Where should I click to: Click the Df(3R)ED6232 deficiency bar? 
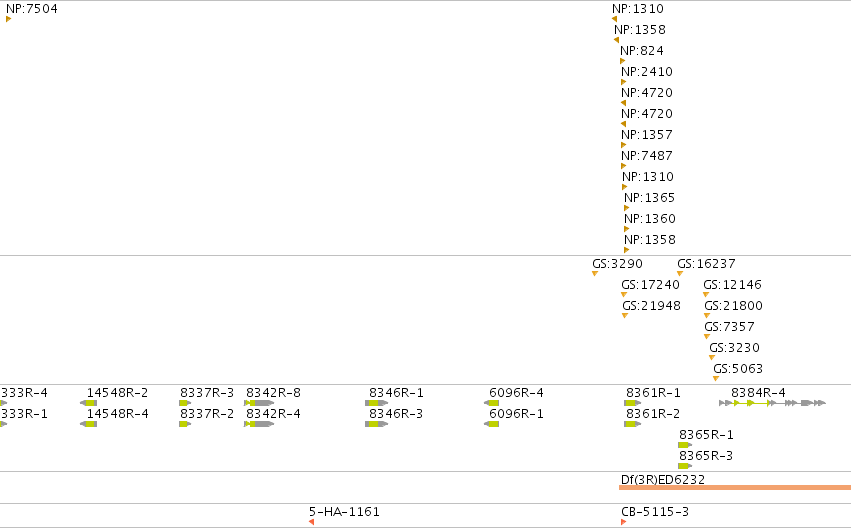click(735, 487)
